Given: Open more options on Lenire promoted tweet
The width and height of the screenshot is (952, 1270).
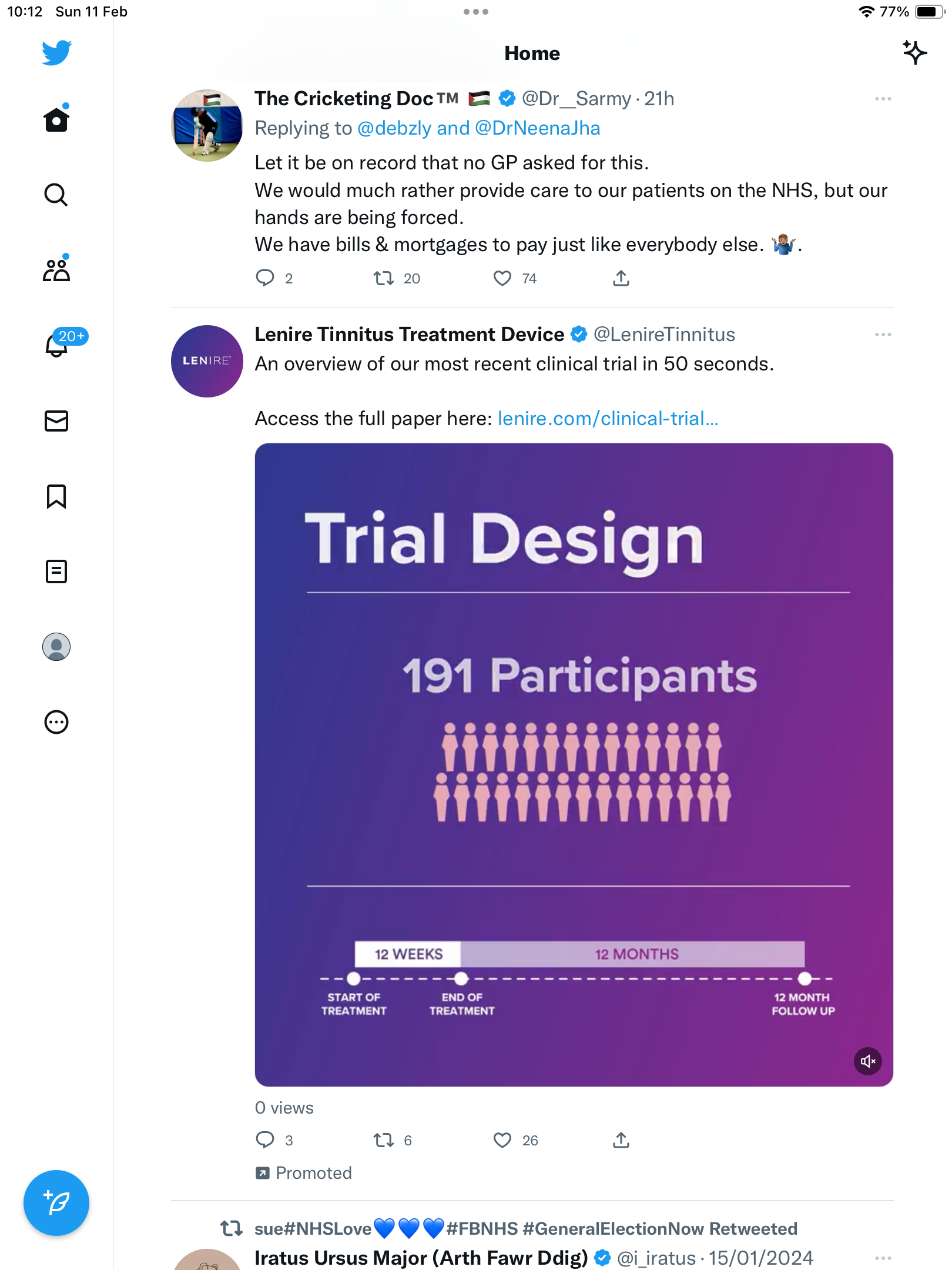Looking at the screenshot, I should coord(883,335).
